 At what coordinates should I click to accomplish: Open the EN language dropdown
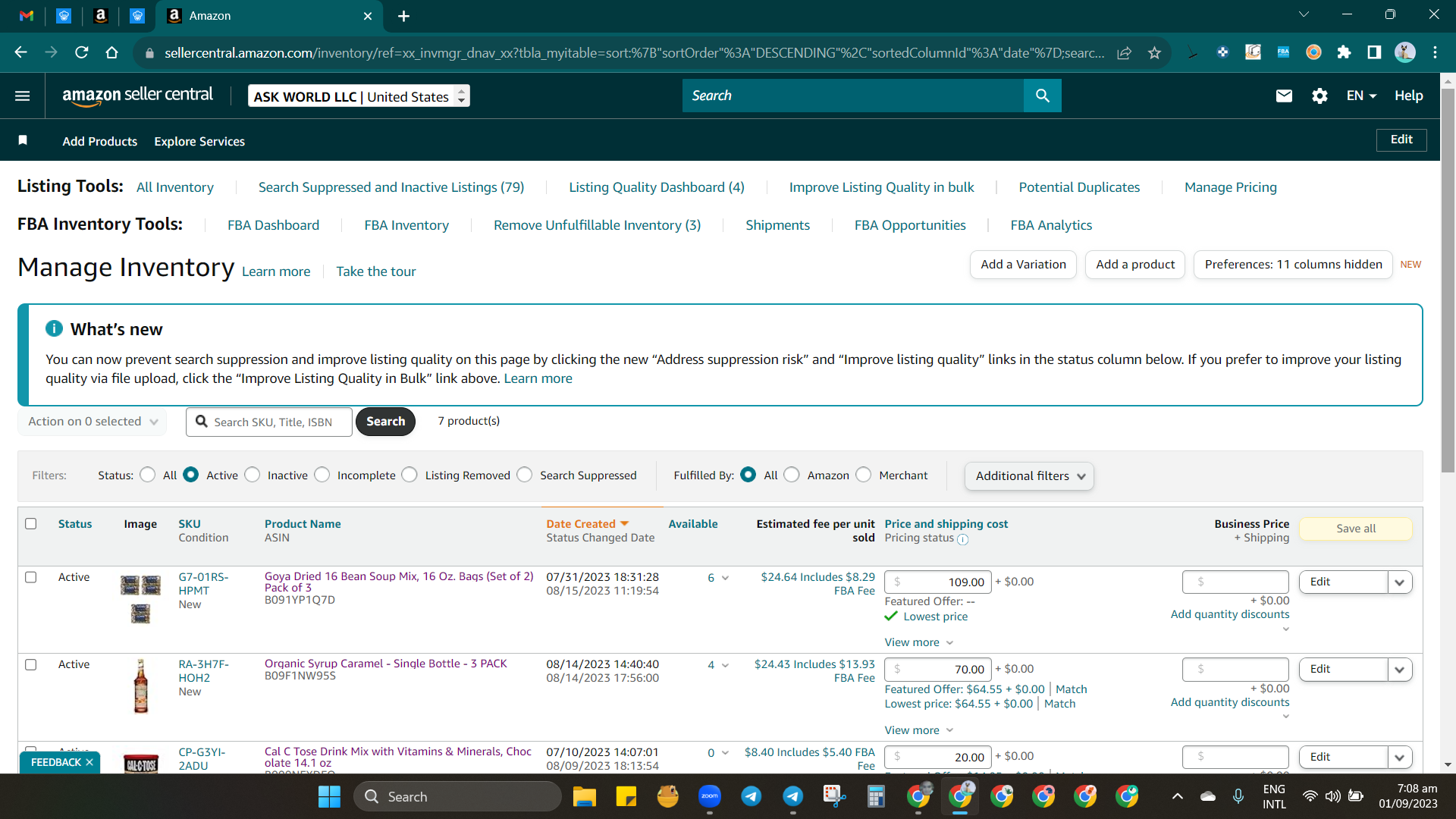[1361, 96]
